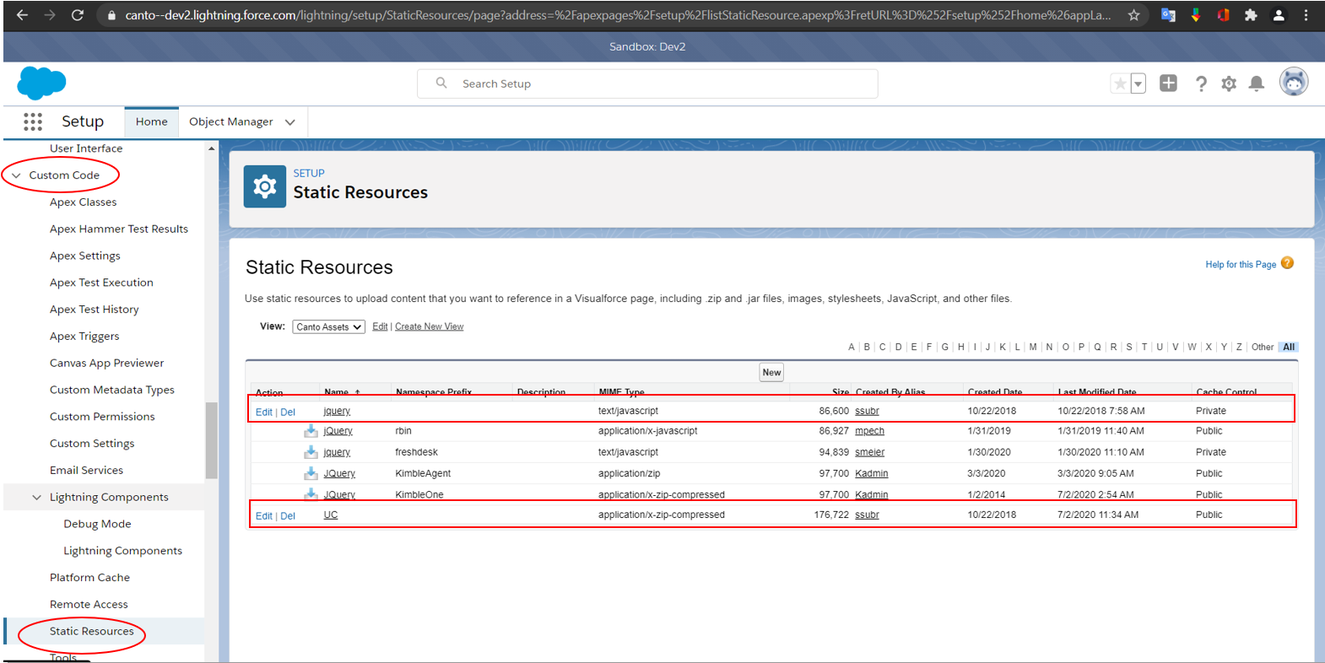Open Email Services in sidebar
Viewport: 1325px width, 663px height.
pyautogui.click(x=87, y=470)
